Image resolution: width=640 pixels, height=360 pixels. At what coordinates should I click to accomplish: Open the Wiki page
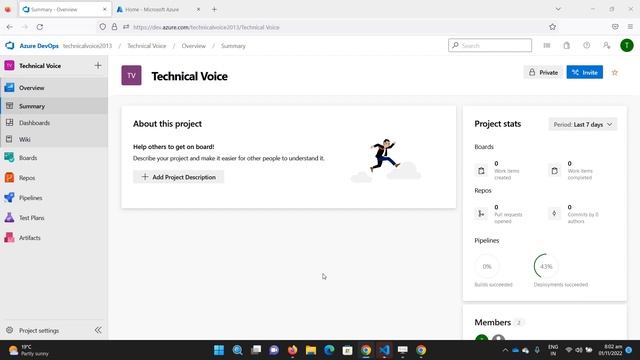[54, 140]
